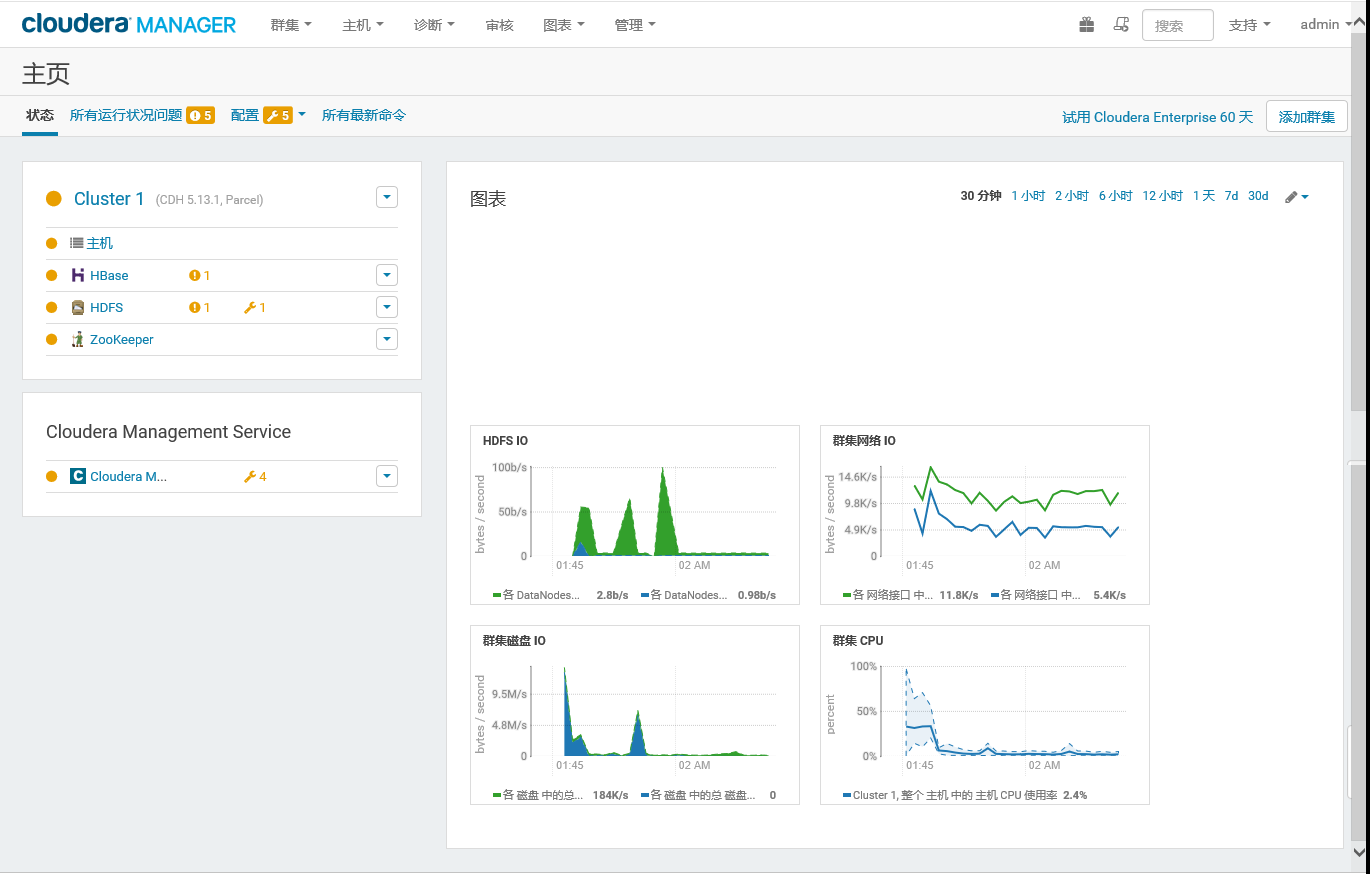This screenshot has height=874, width=1370.
Task: Open the 主机 link under Cluster 1
Action: coord(100,243)
